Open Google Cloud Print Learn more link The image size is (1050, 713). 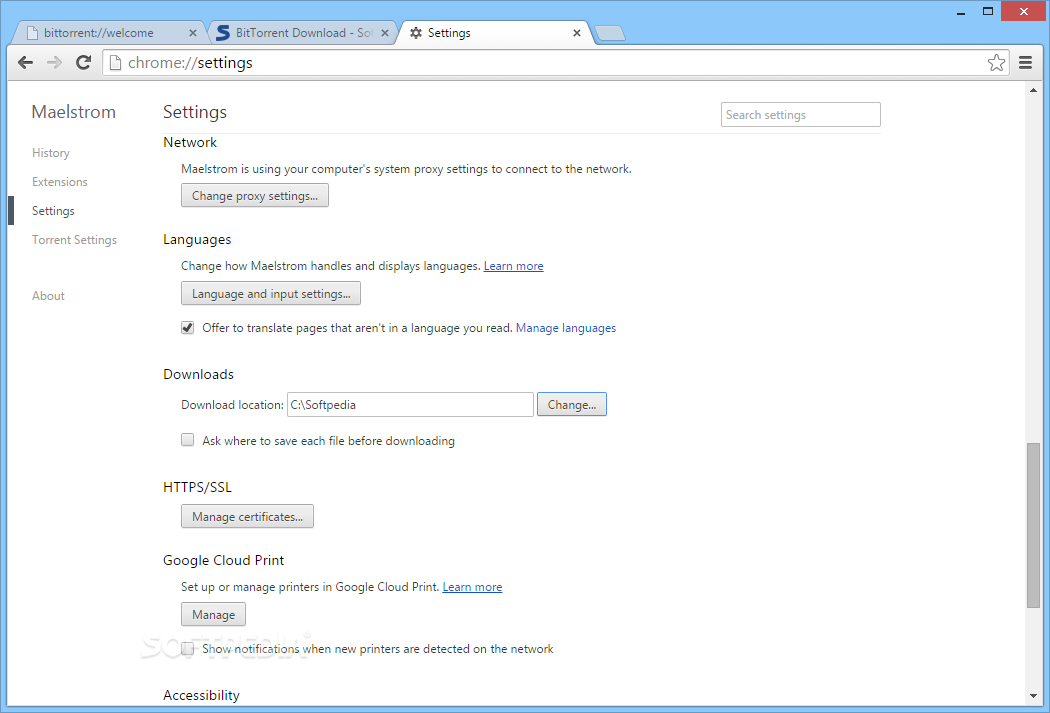[472, 586]
